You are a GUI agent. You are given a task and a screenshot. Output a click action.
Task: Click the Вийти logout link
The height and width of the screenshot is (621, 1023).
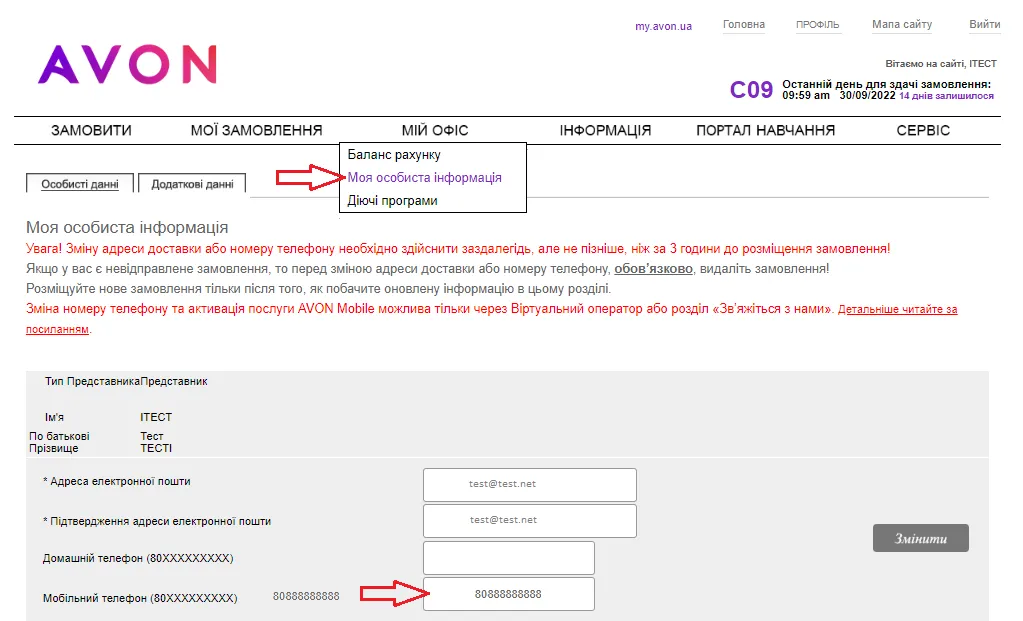click(985, 24)
